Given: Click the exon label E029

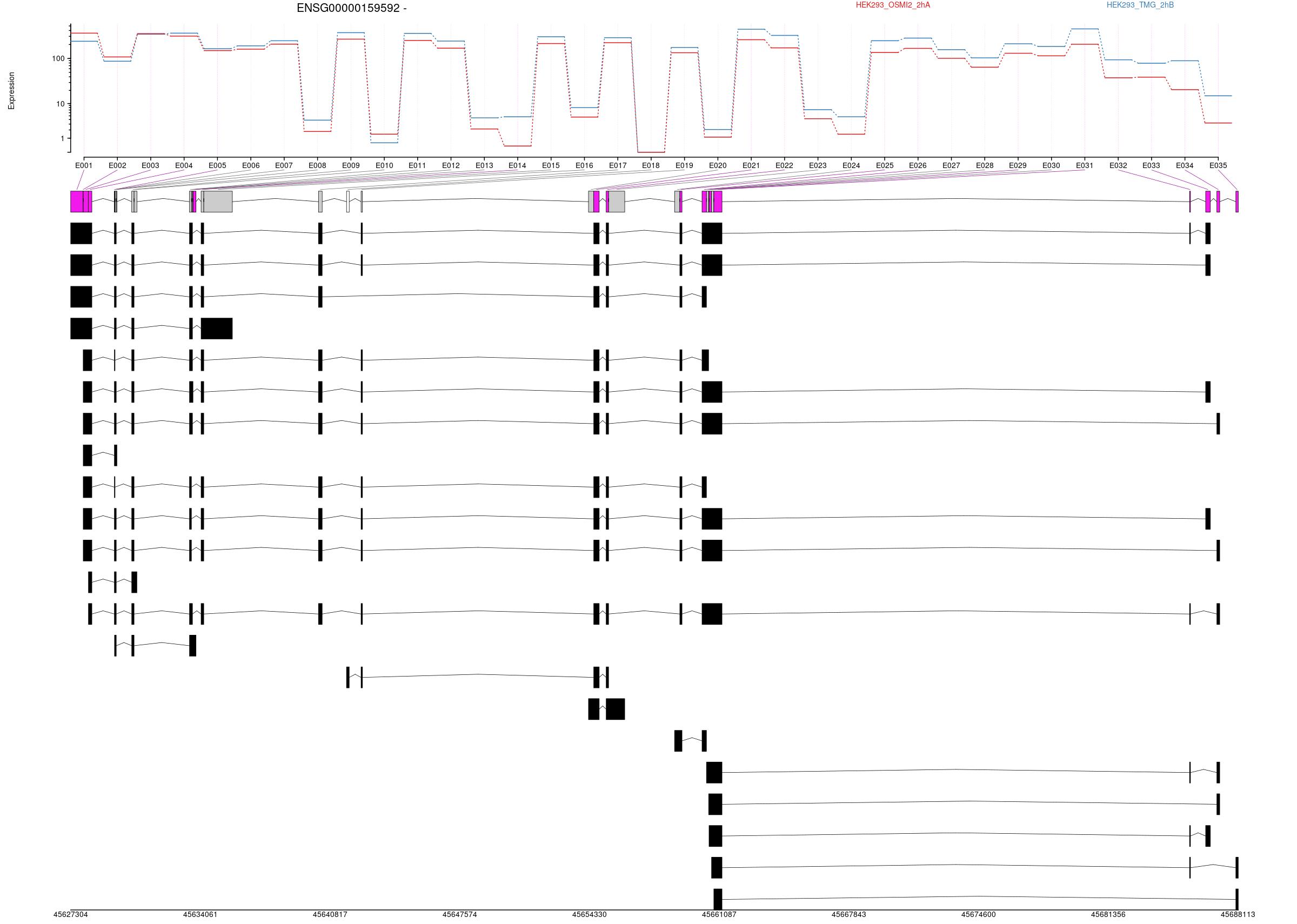Looking at the screenshot, I should click(x=1018, y=165).
